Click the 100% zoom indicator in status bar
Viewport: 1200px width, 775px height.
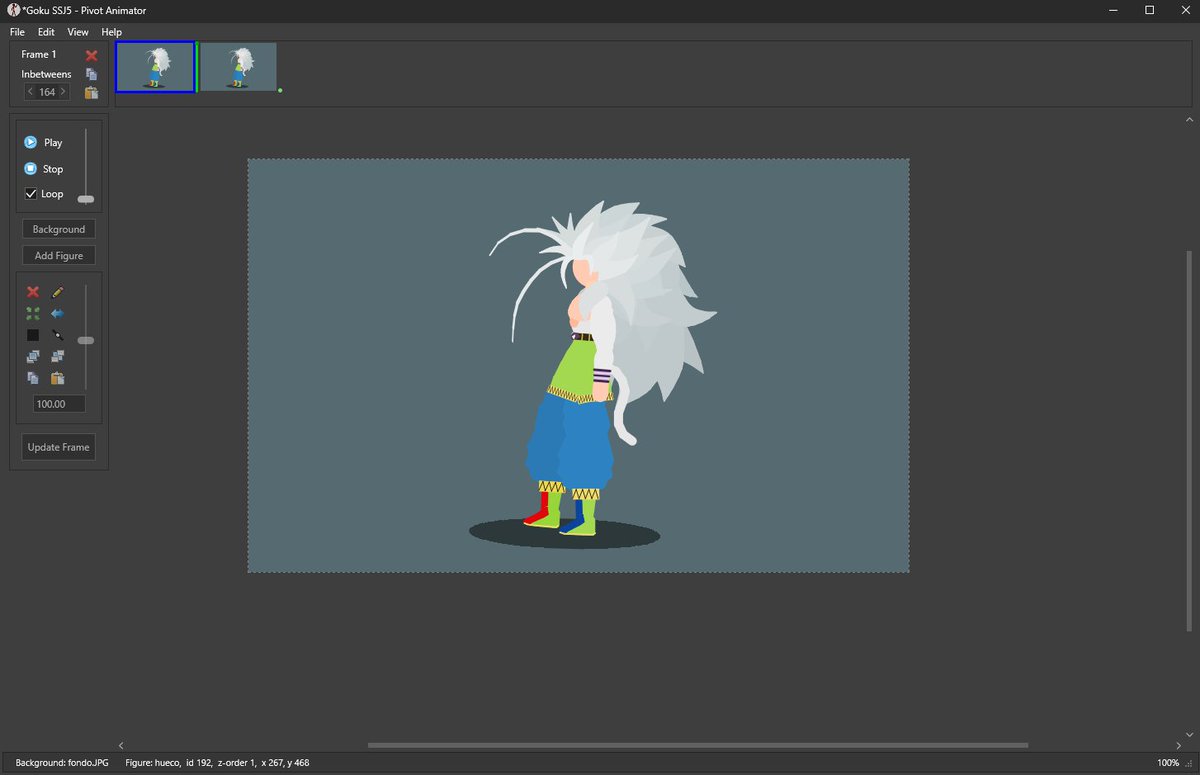click(1168, 763)
